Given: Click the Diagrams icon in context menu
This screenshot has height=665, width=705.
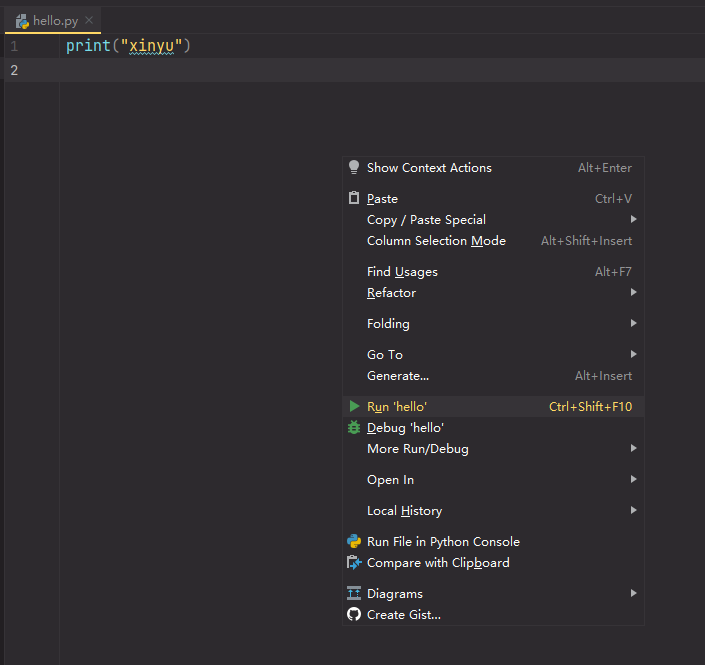Looking at the screenshot, I should click(x=354, y=594).
